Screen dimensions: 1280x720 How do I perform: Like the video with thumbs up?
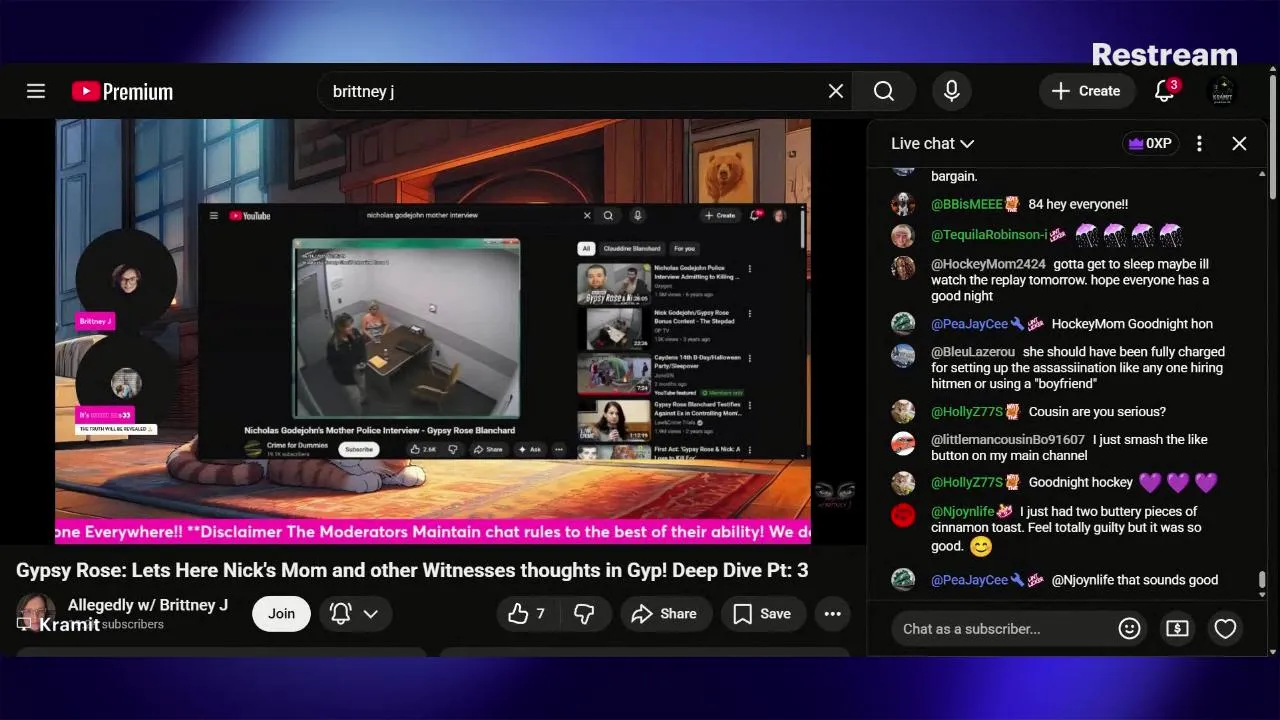click(x=527, y=614)
